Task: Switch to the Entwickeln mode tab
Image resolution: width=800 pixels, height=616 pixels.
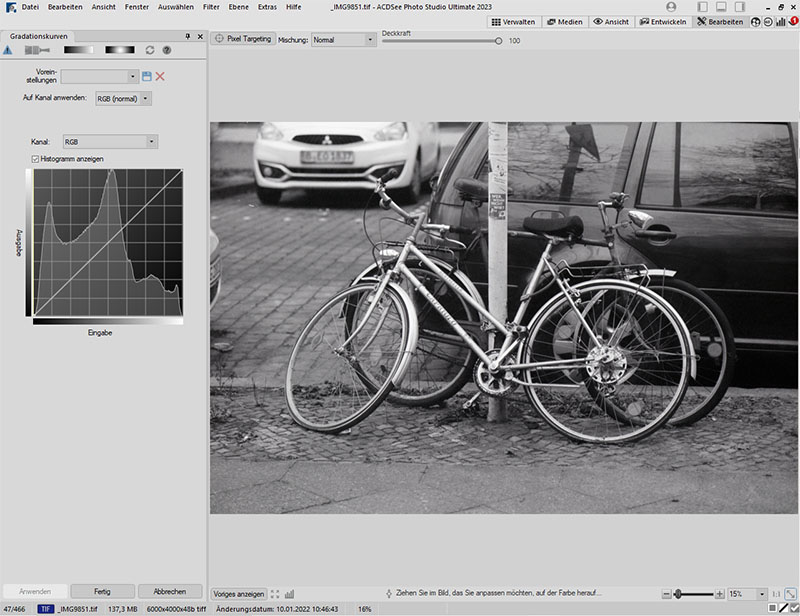Action: click(x=663, y=21)
